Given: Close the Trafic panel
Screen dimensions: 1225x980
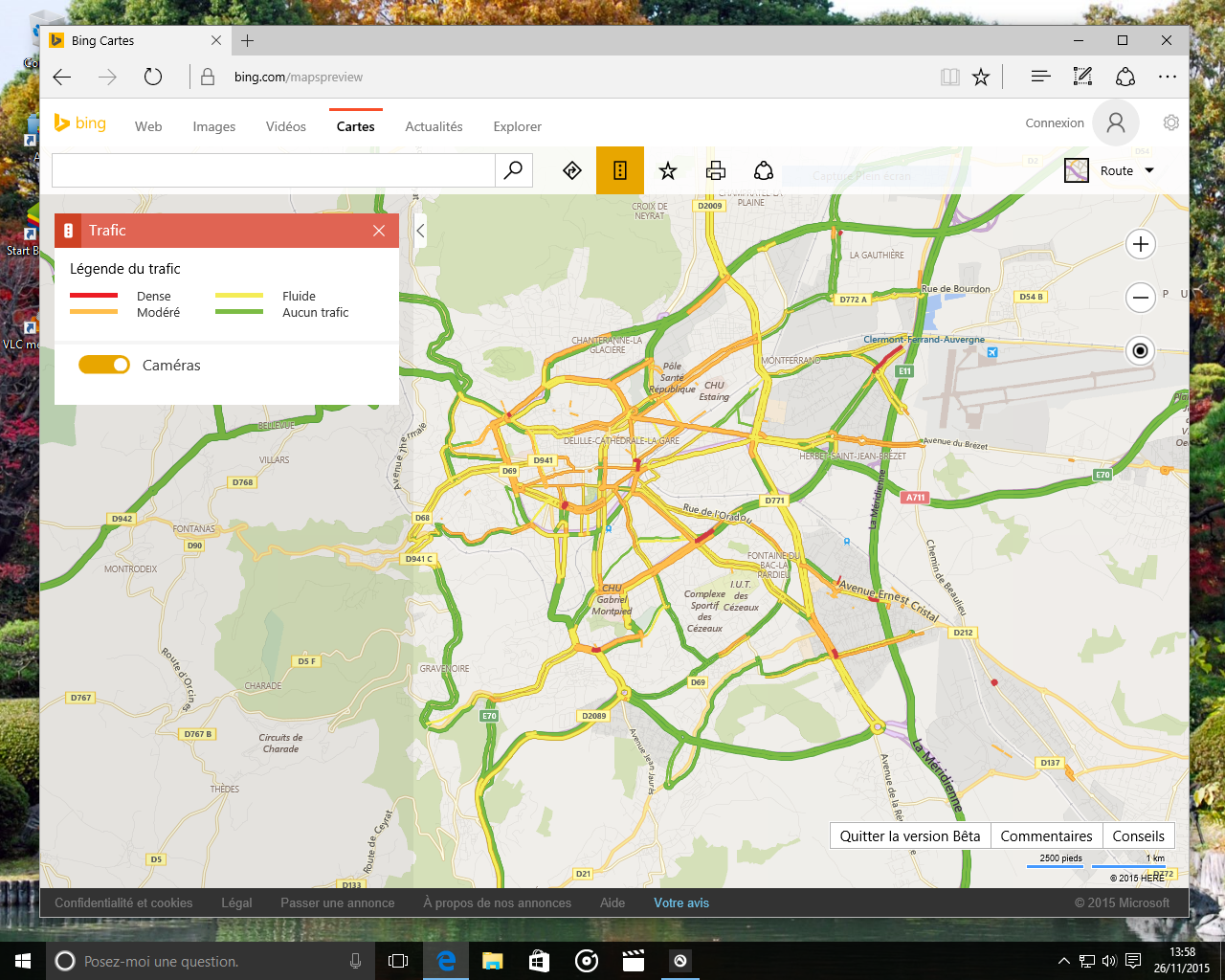Looking at the screenshot, I should pyautogui.click(x=379, y=231).
